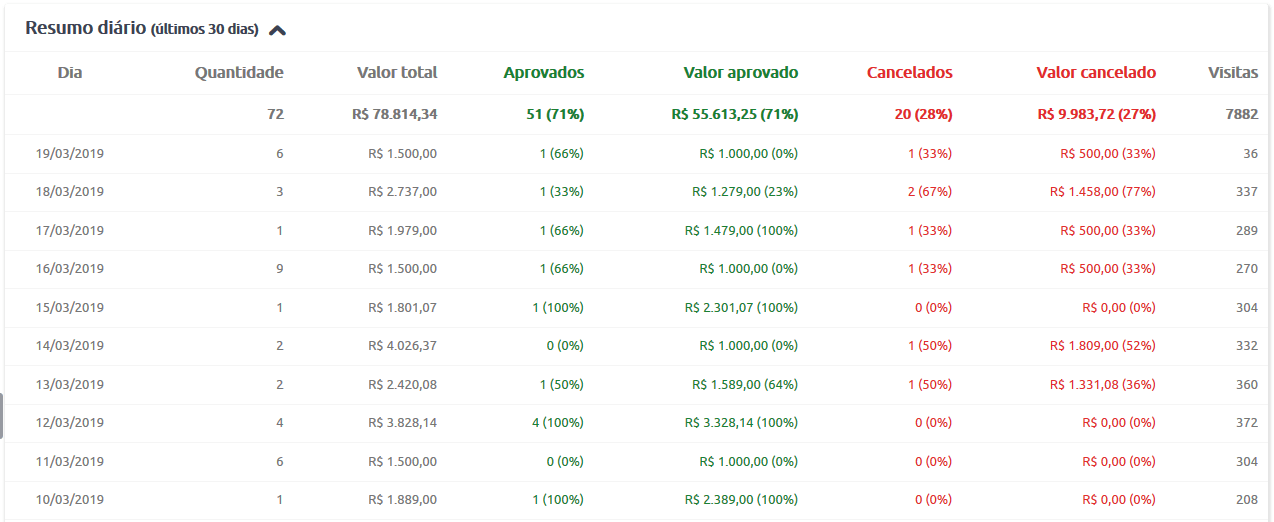Screen dimensions: 1274x522
Task: Select total approved '51 (71%)'
Action: click(x=555, y=114)
